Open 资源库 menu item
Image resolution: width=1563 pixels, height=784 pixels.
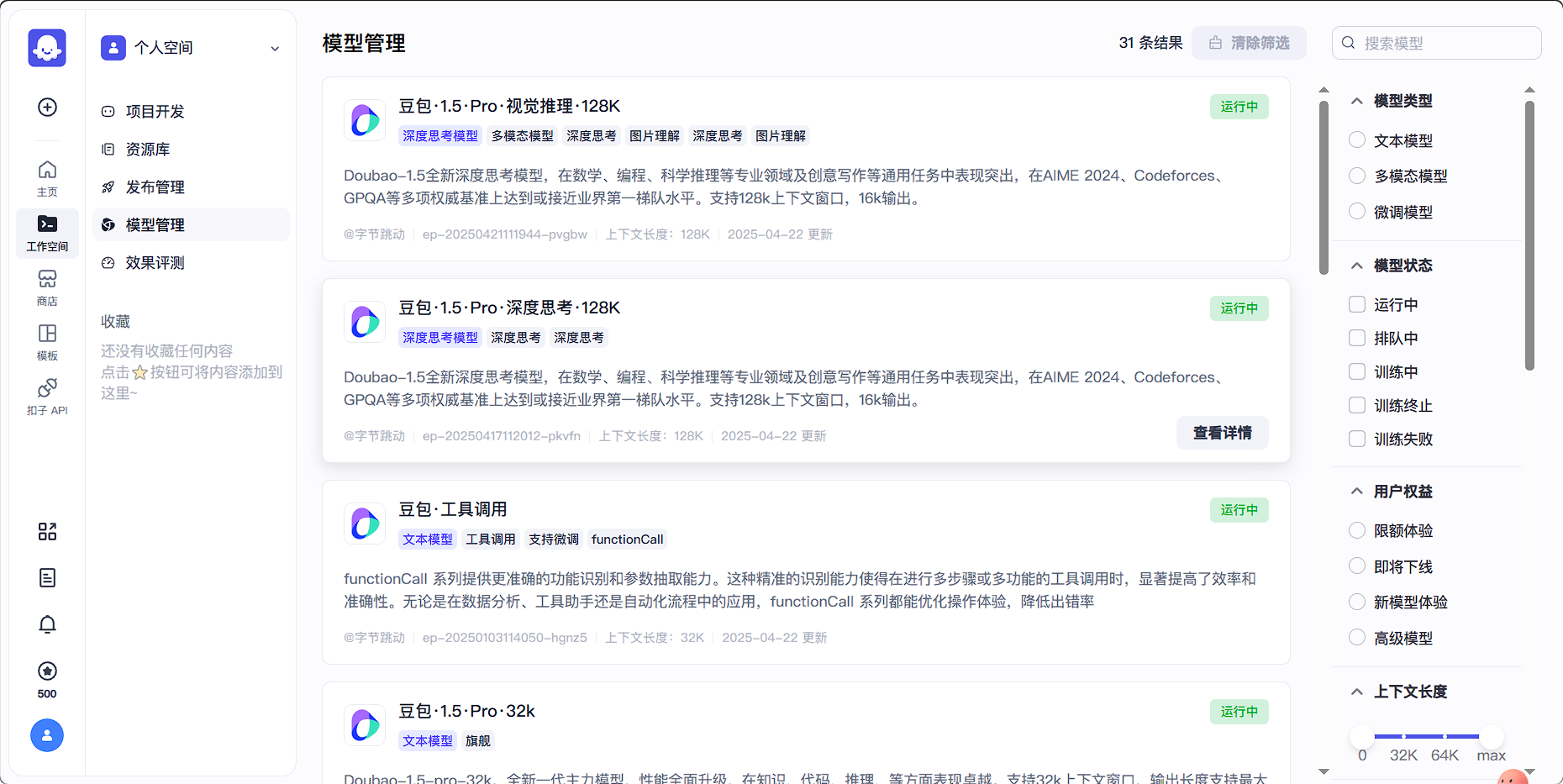click(191, 149)
